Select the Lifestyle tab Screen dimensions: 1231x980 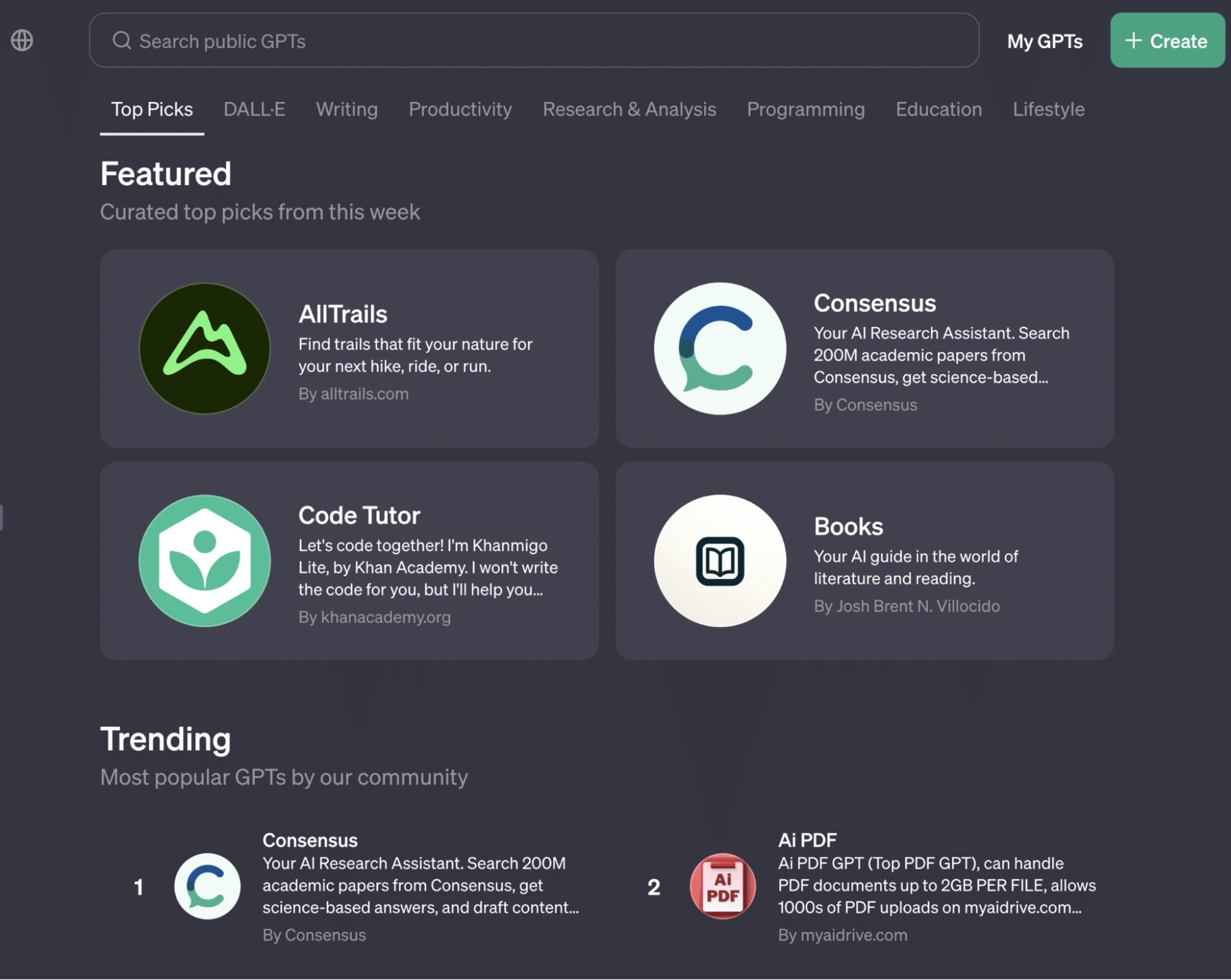pos(1049,110)
